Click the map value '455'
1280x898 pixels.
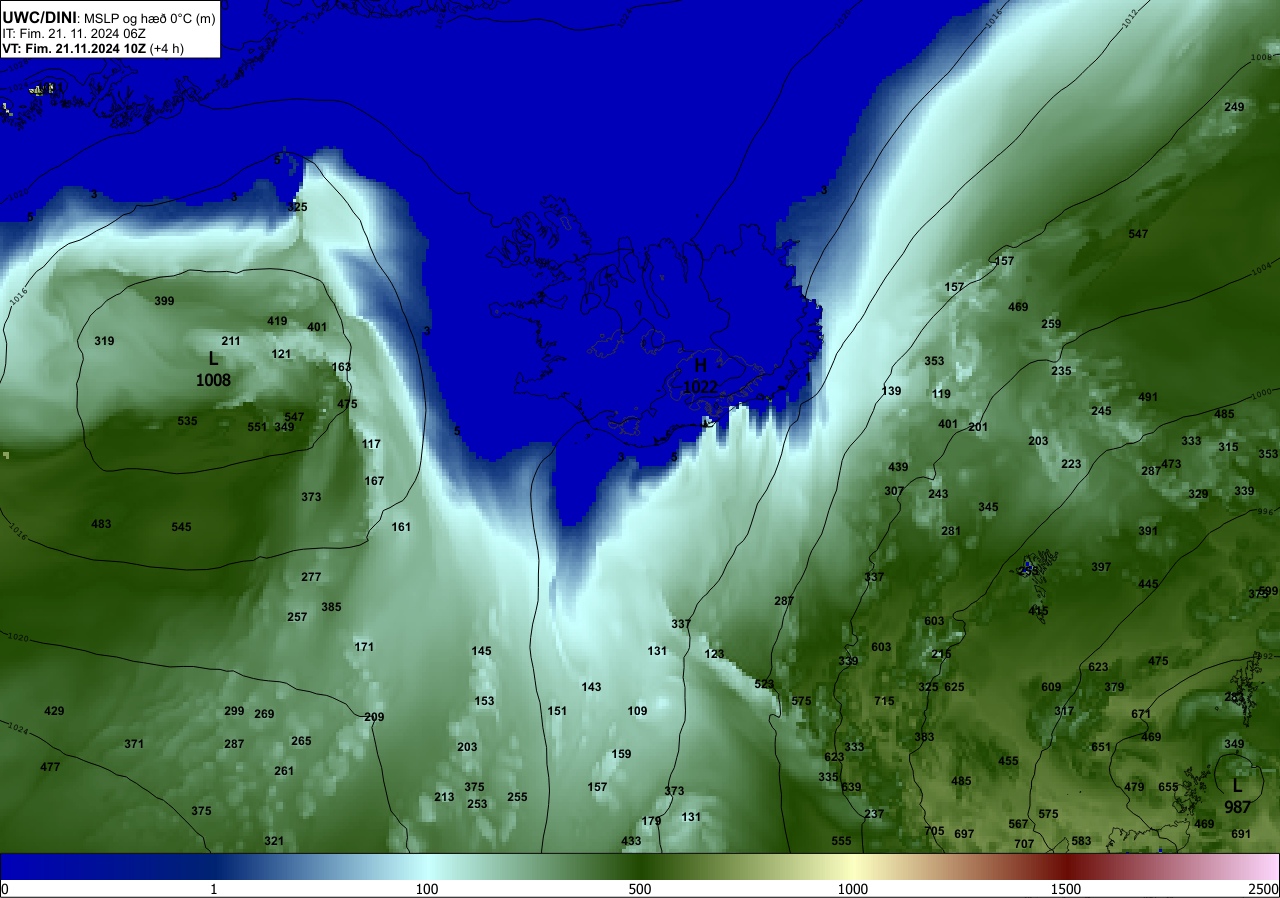(x=1008, y=761)
